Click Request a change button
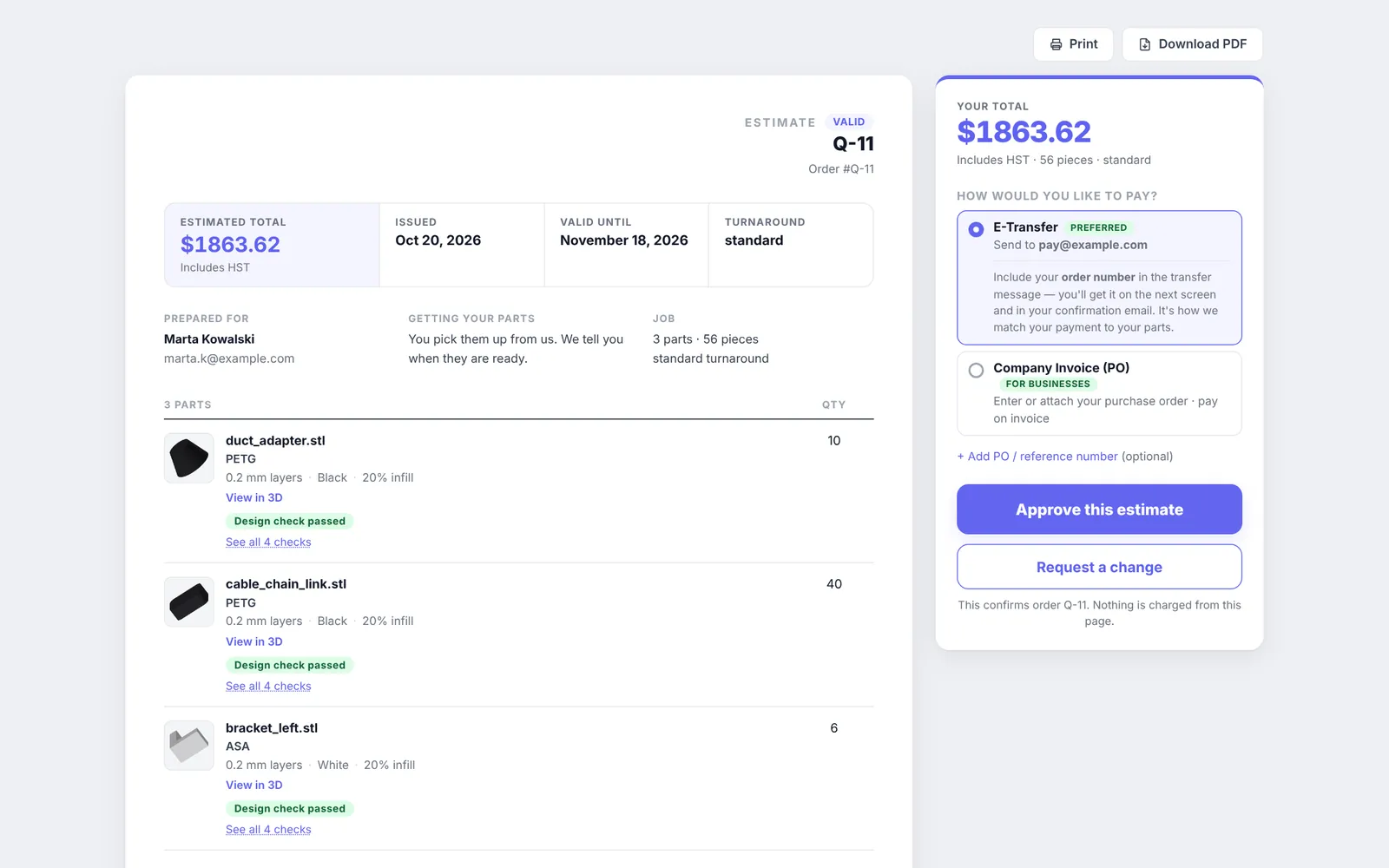Image resolution: width=1389 pixels, height=868 pixels. [1099, 567]
